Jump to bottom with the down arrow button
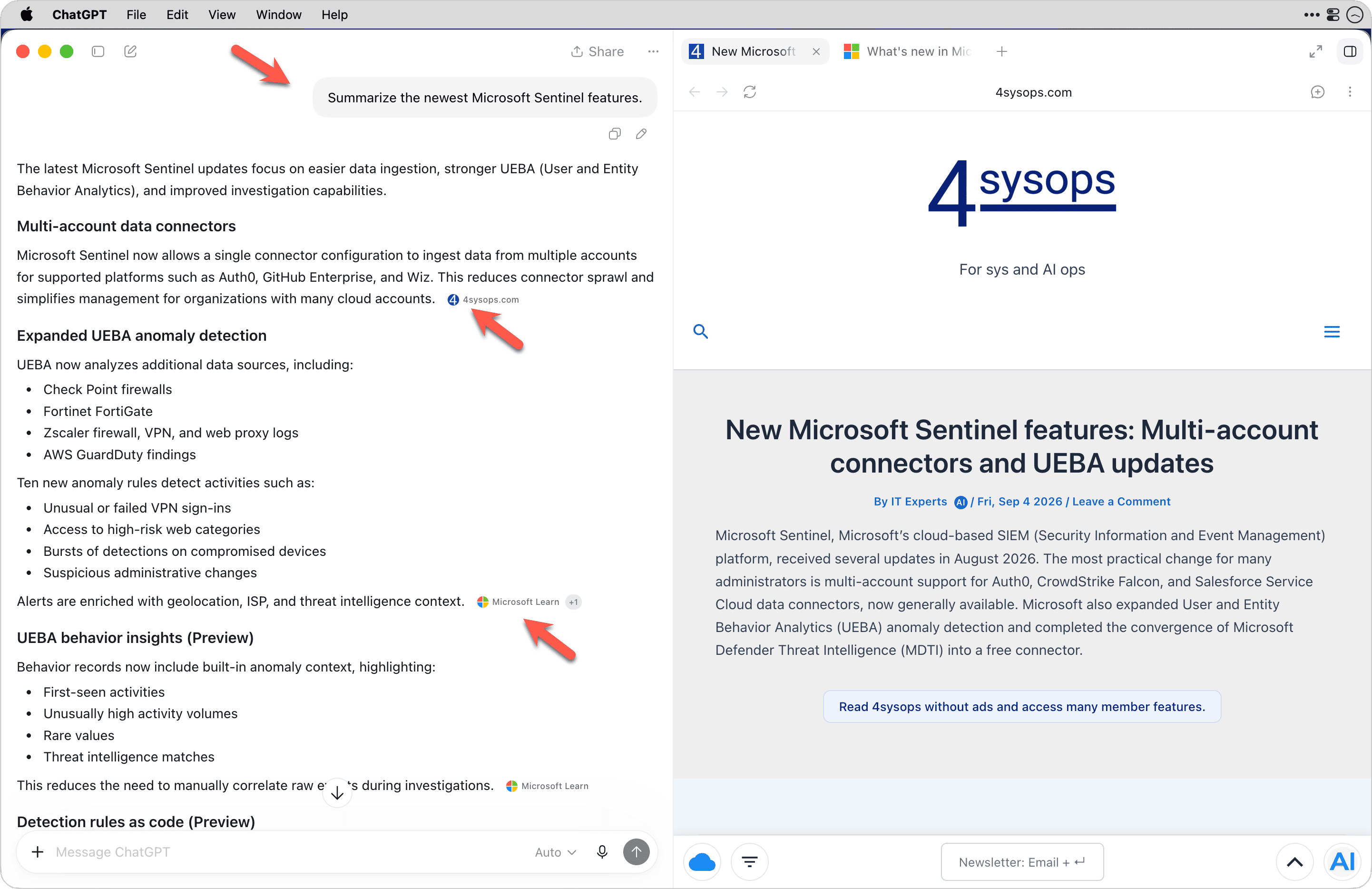 pos(337,793)
